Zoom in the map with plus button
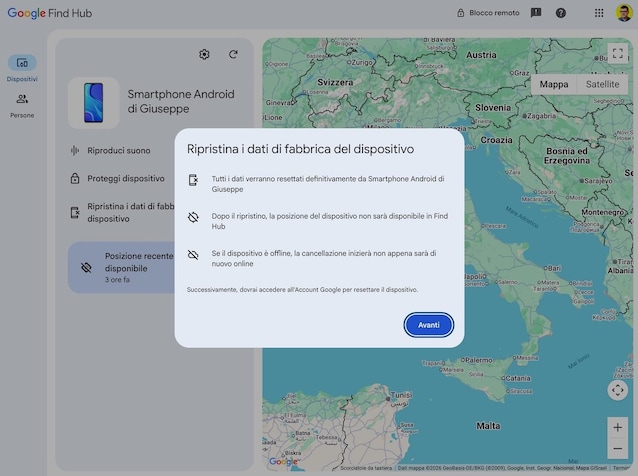 618,427
